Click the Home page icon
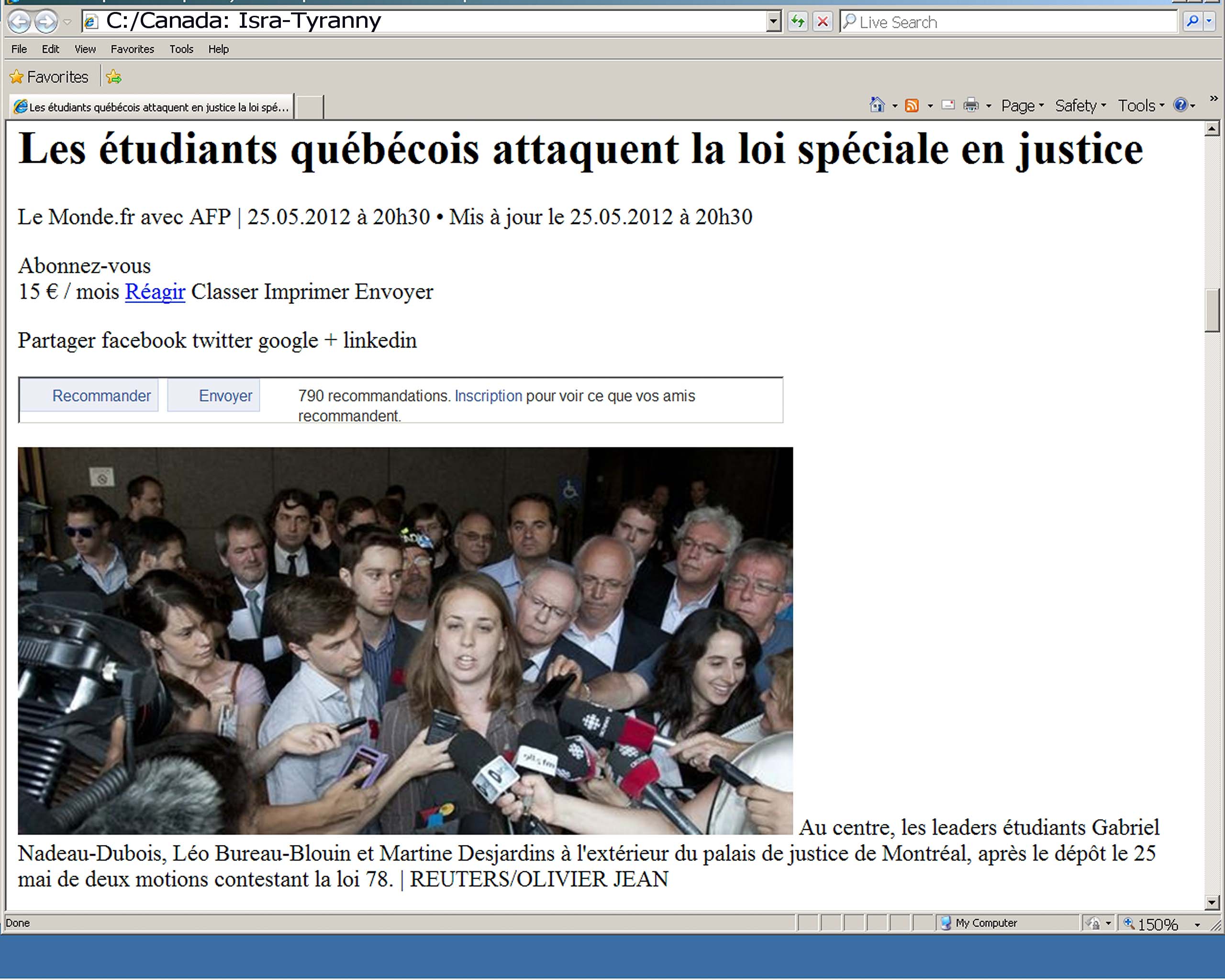This screenshot has height=980, width=1225. (877, 105)
